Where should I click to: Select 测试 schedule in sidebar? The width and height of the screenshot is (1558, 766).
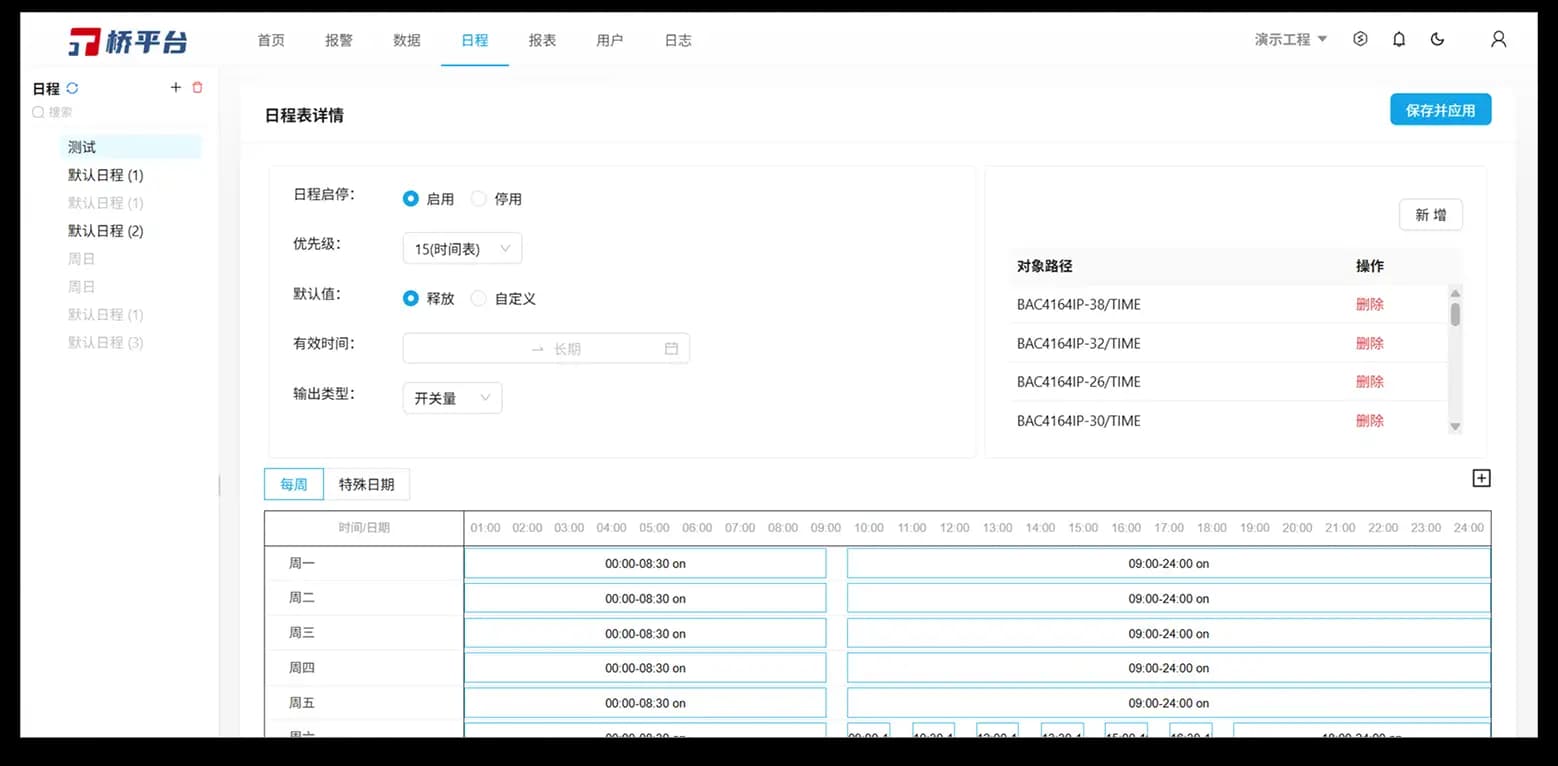pos(130,147)
